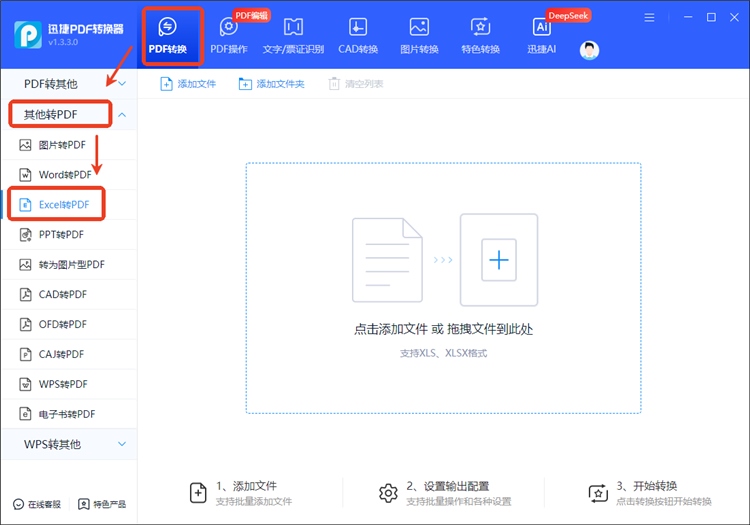This screenshot has width=750, height=525.
Task: Expand the WPS转其他 section chevron
Action: (122, 444)
